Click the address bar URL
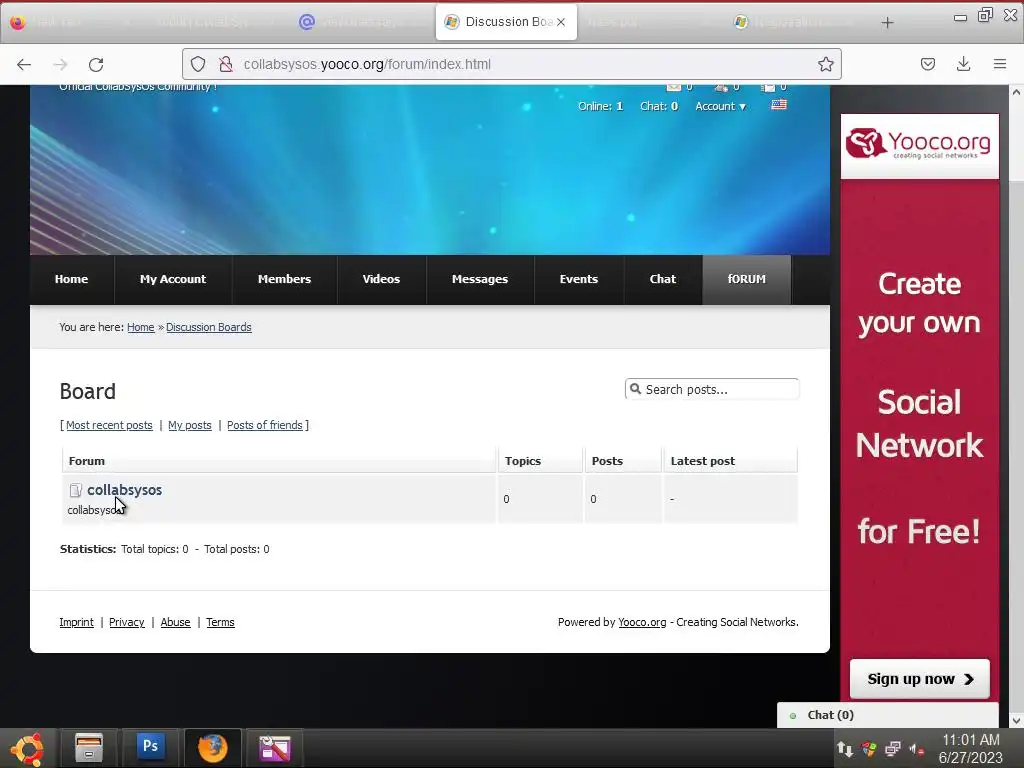1024x768 pixels. (367, 64)
